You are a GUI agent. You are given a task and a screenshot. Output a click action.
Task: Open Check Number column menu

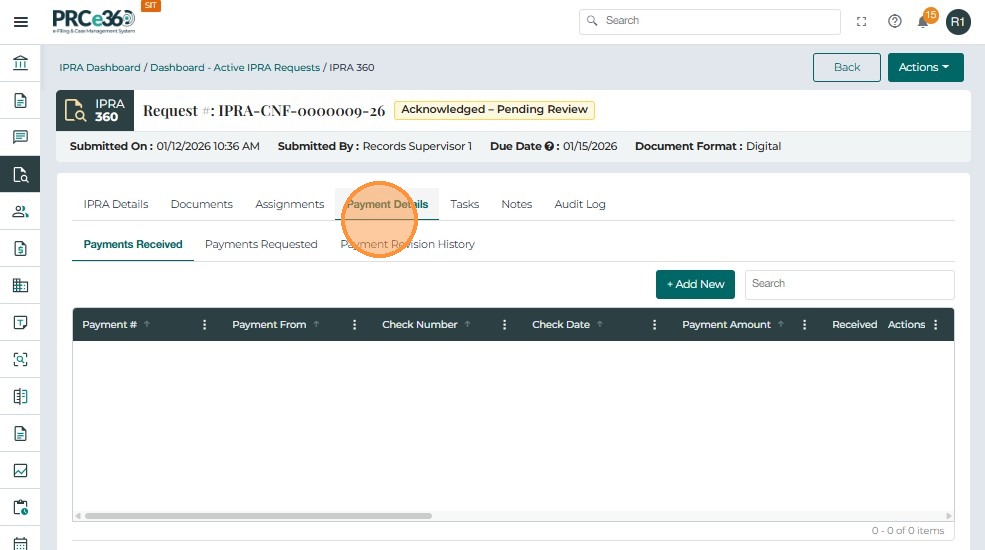point(504,325)
